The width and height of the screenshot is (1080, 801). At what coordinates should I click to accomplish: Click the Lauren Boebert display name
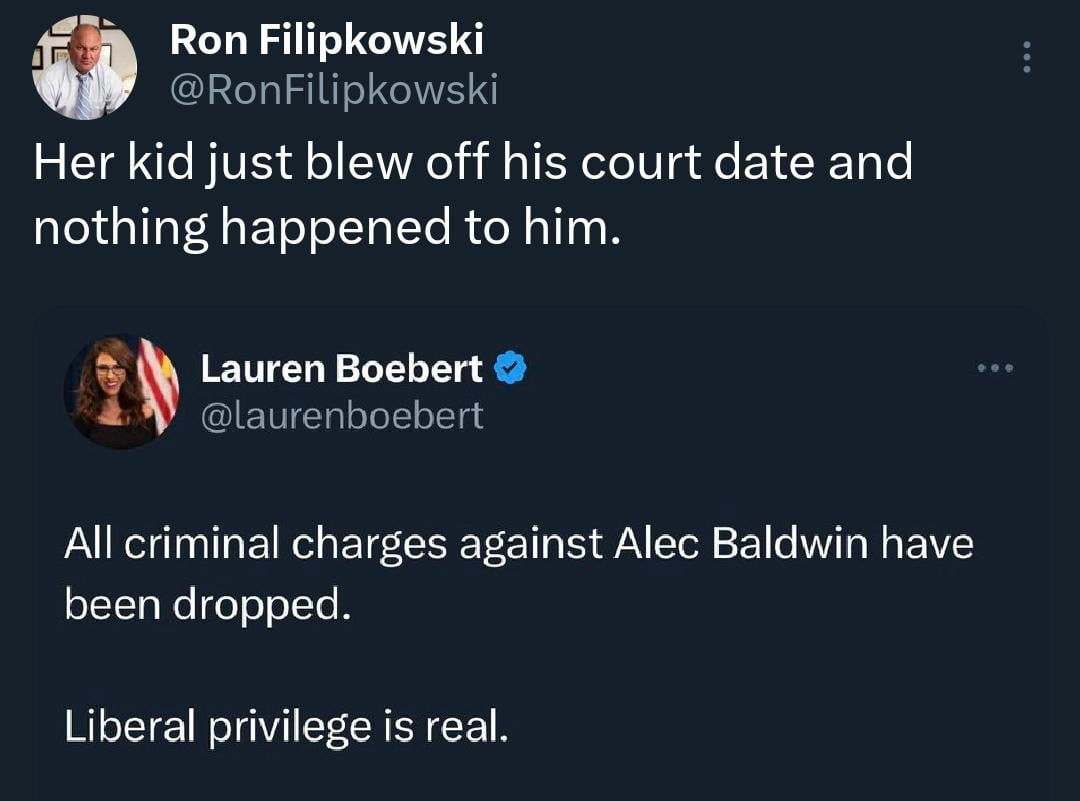342,369
